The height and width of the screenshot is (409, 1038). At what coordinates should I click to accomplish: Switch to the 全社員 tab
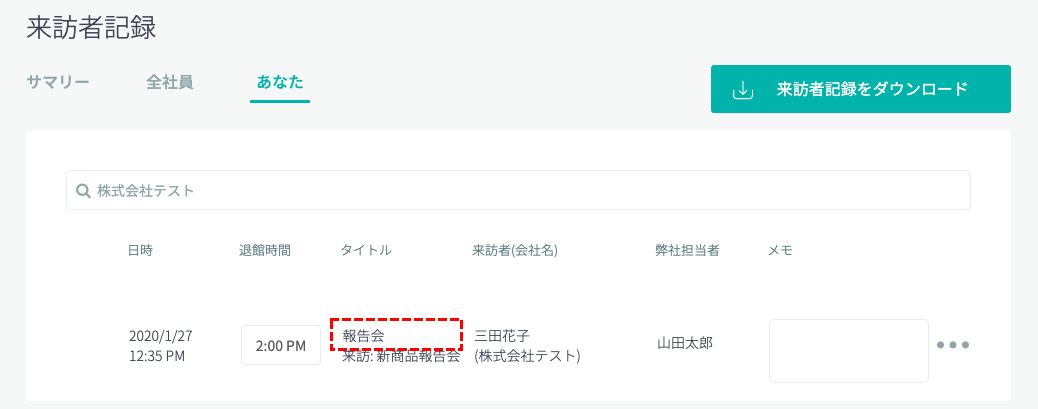(x=169, y=82)
